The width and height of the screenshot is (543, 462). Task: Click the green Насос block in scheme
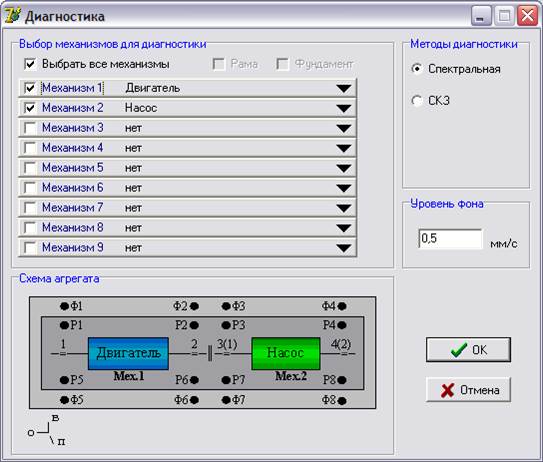(x=286, y=353)
